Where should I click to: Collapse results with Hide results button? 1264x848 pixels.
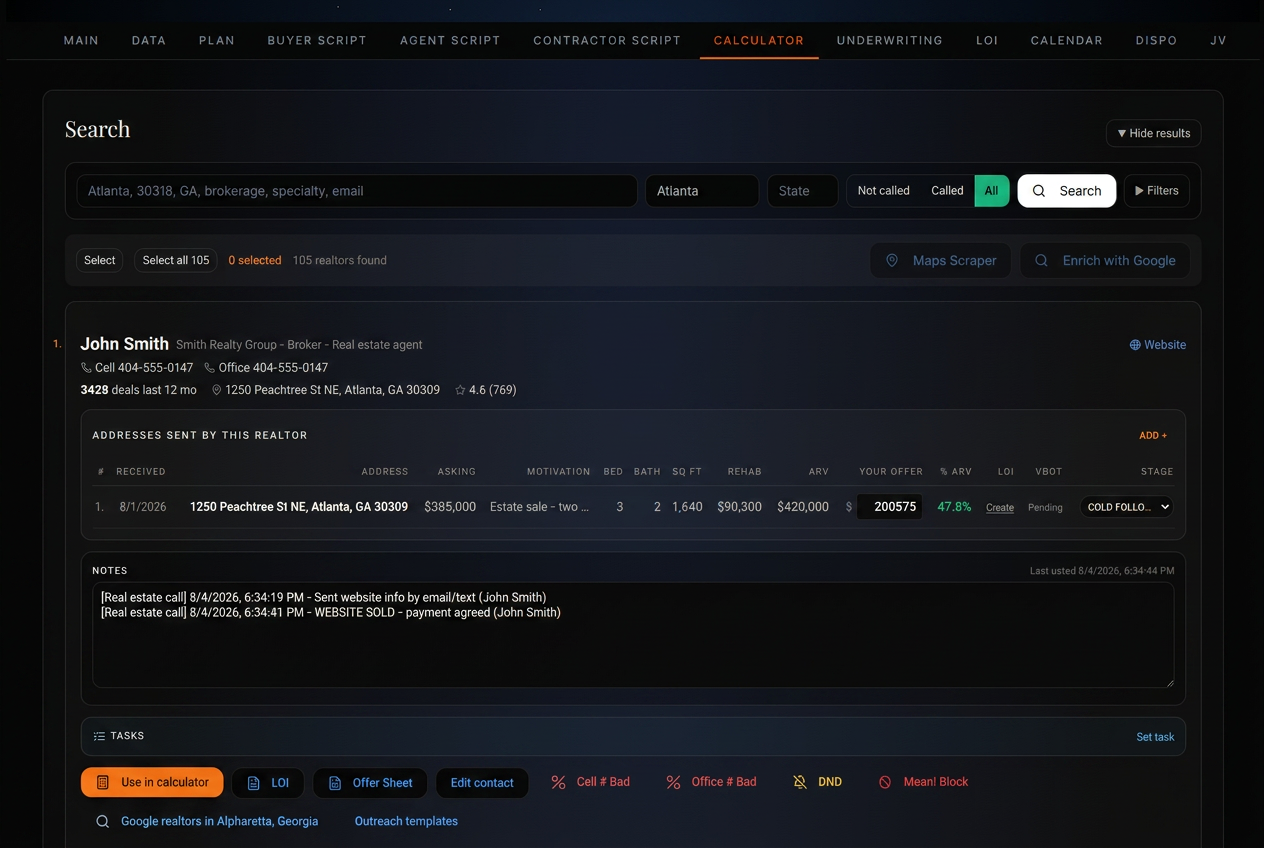(x=1154, y=133)
